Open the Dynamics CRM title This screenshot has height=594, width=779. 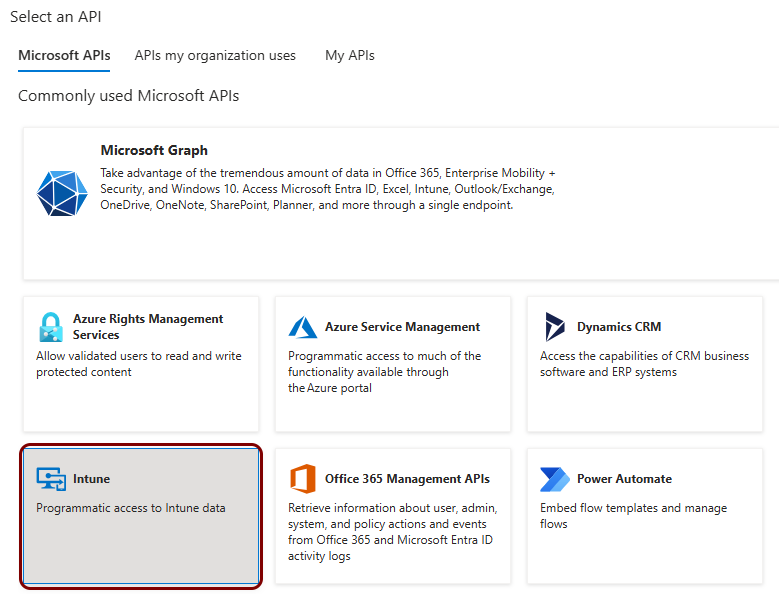(619, 327)
